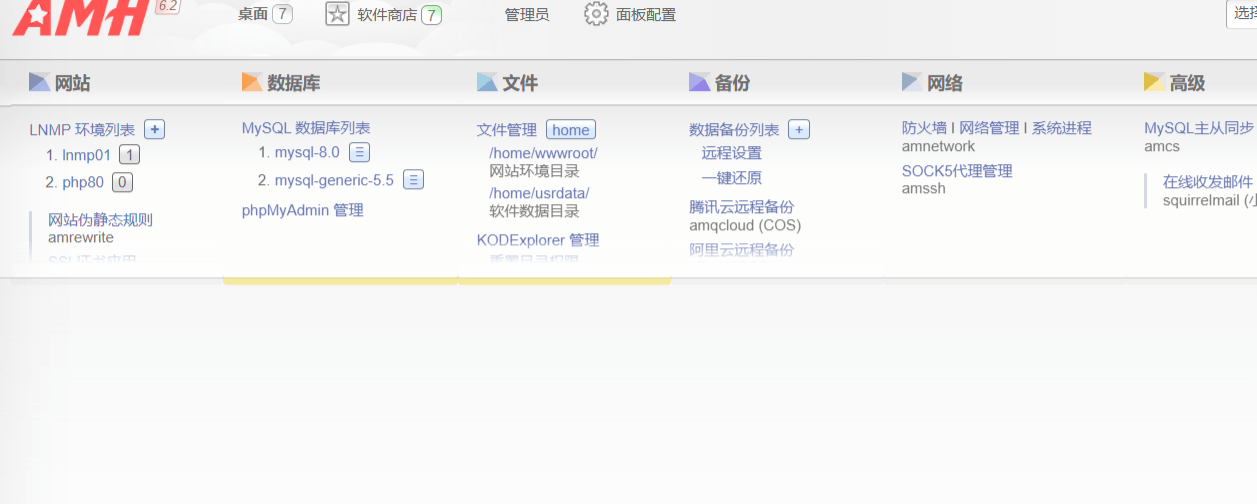The image size is (1257, 504).
Task: Click the 数据库 category flag icon
Action: pyautogui.click(x=252, y=82)
